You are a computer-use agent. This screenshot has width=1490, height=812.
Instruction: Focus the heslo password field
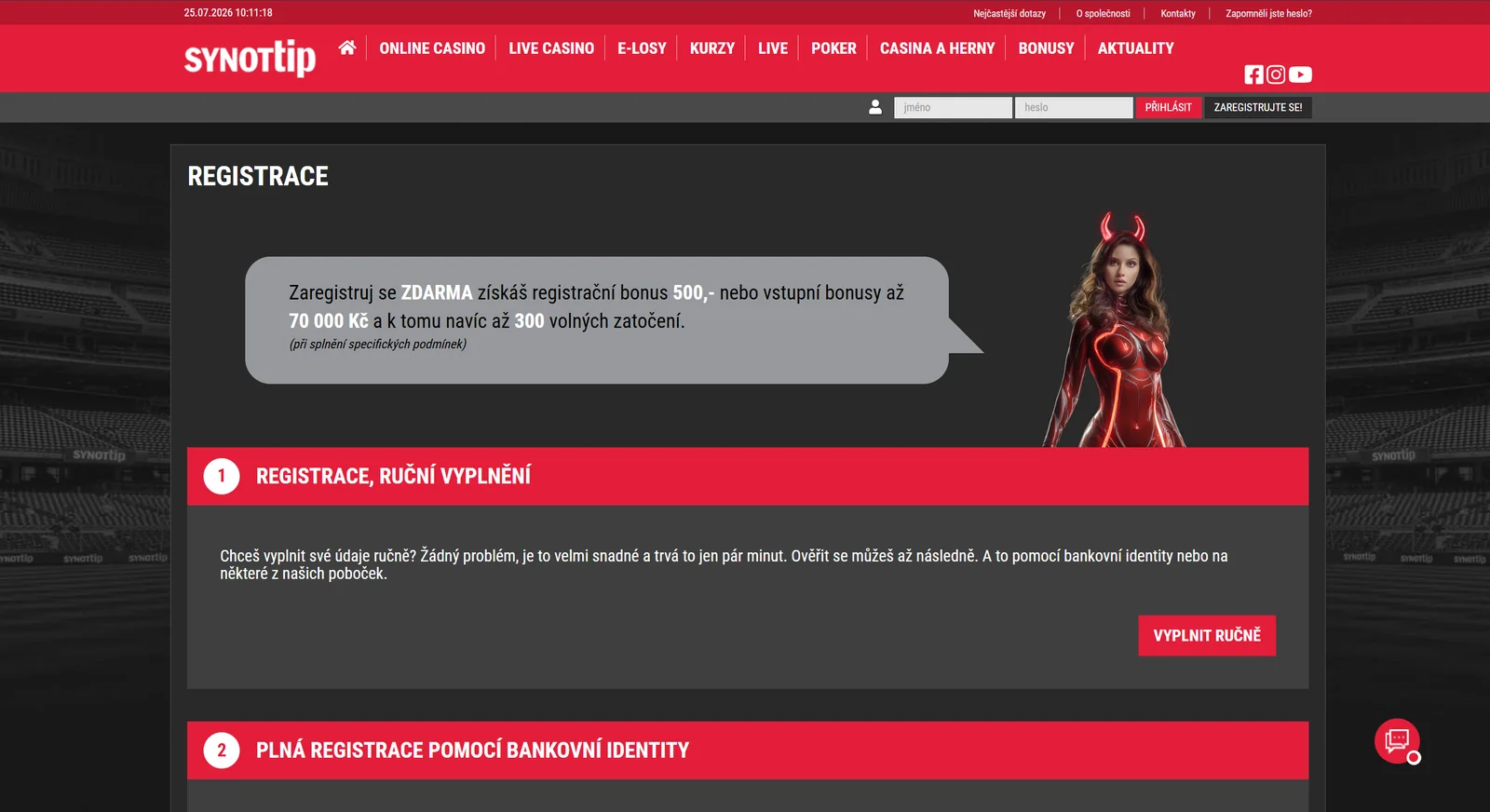click(1074, 107)
